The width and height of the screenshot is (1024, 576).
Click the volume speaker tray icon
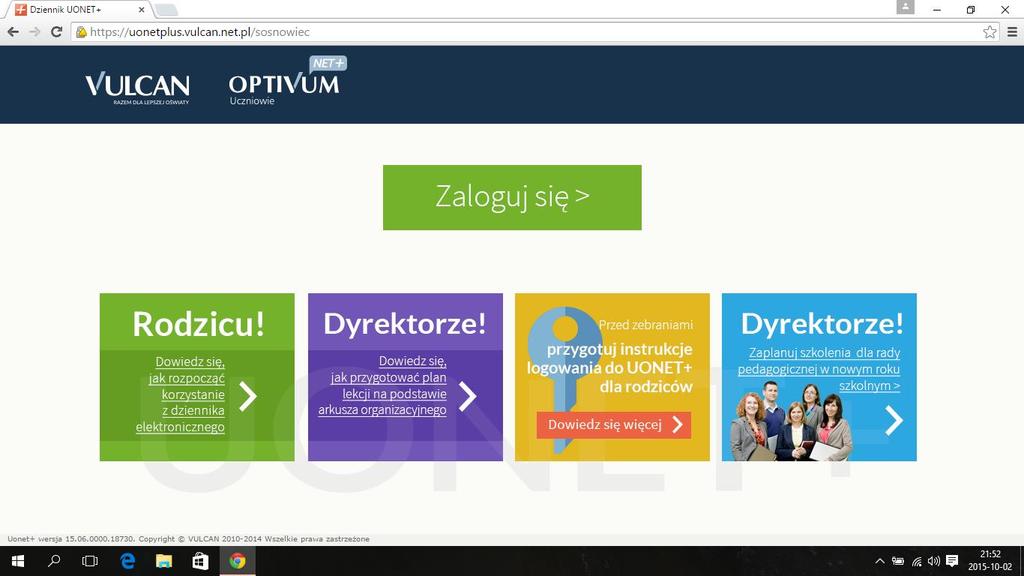click(934, 561)
